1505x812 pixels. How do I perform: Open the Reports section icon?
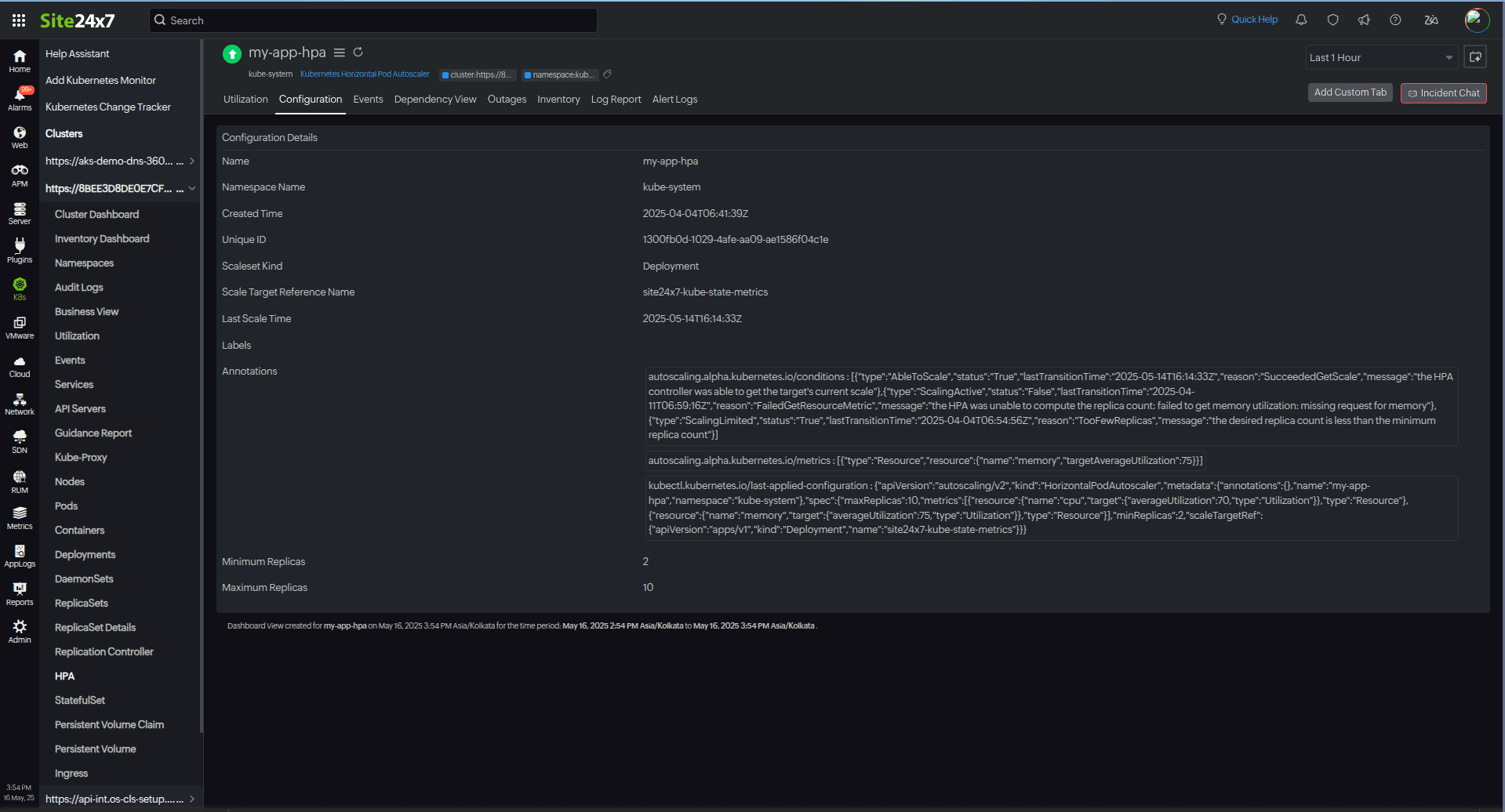coord(20,594)
